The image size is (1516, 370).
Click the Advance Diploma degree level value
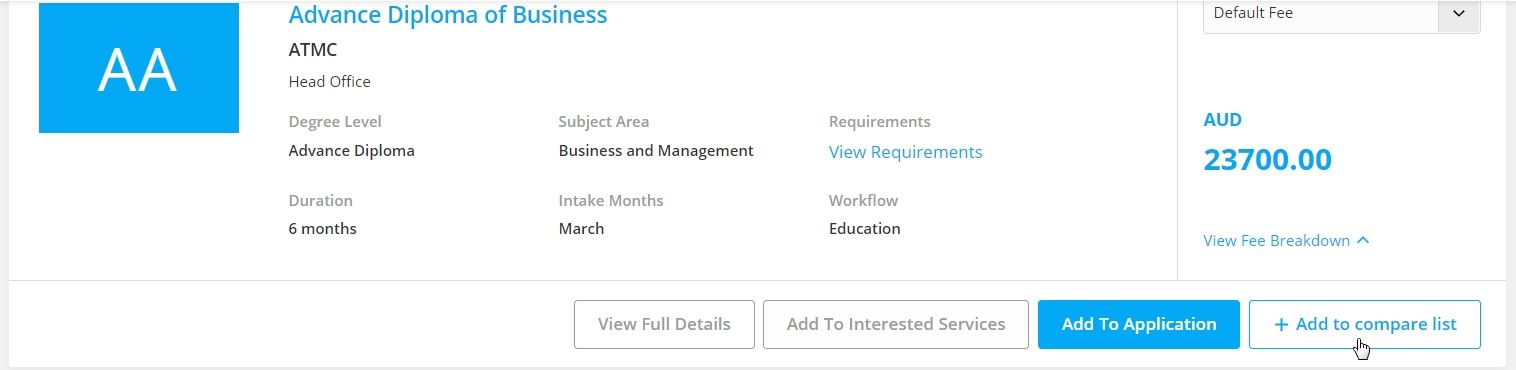351,151
